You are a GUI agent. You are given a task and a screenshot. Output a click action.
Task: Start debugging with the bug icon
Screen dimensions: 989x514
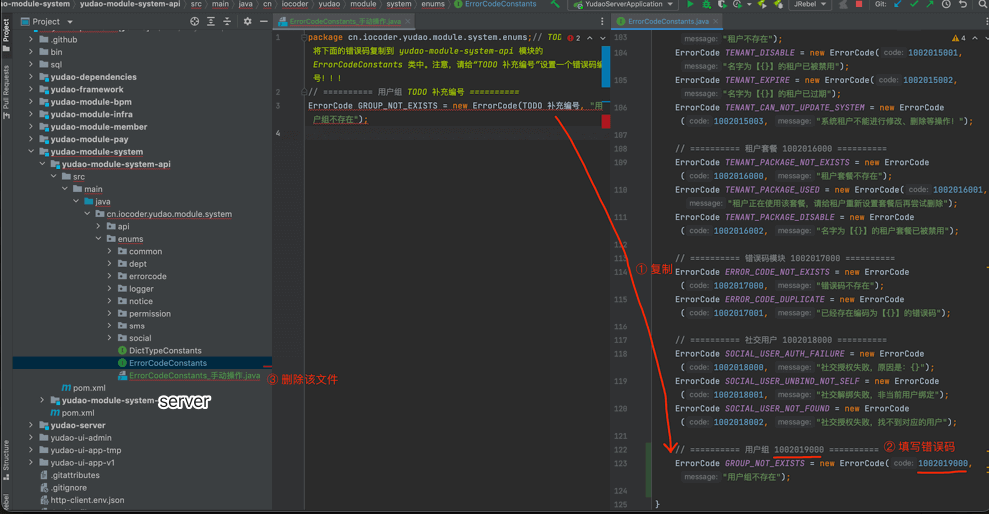pos(708,5)
